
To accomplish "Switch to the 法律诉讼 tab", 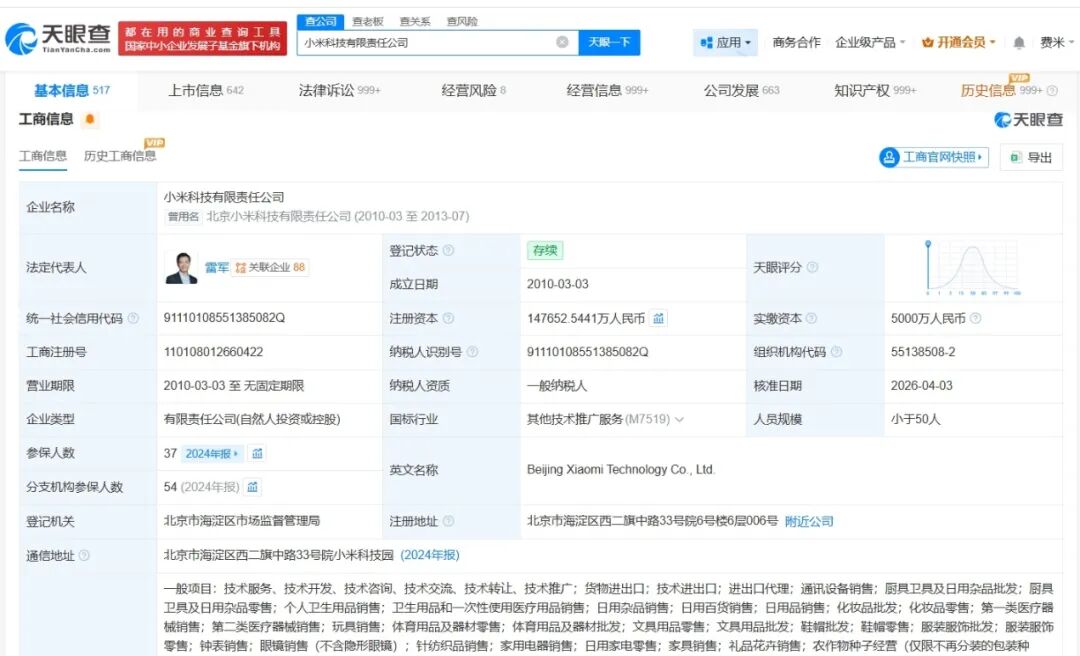I will tap(340, 90).
